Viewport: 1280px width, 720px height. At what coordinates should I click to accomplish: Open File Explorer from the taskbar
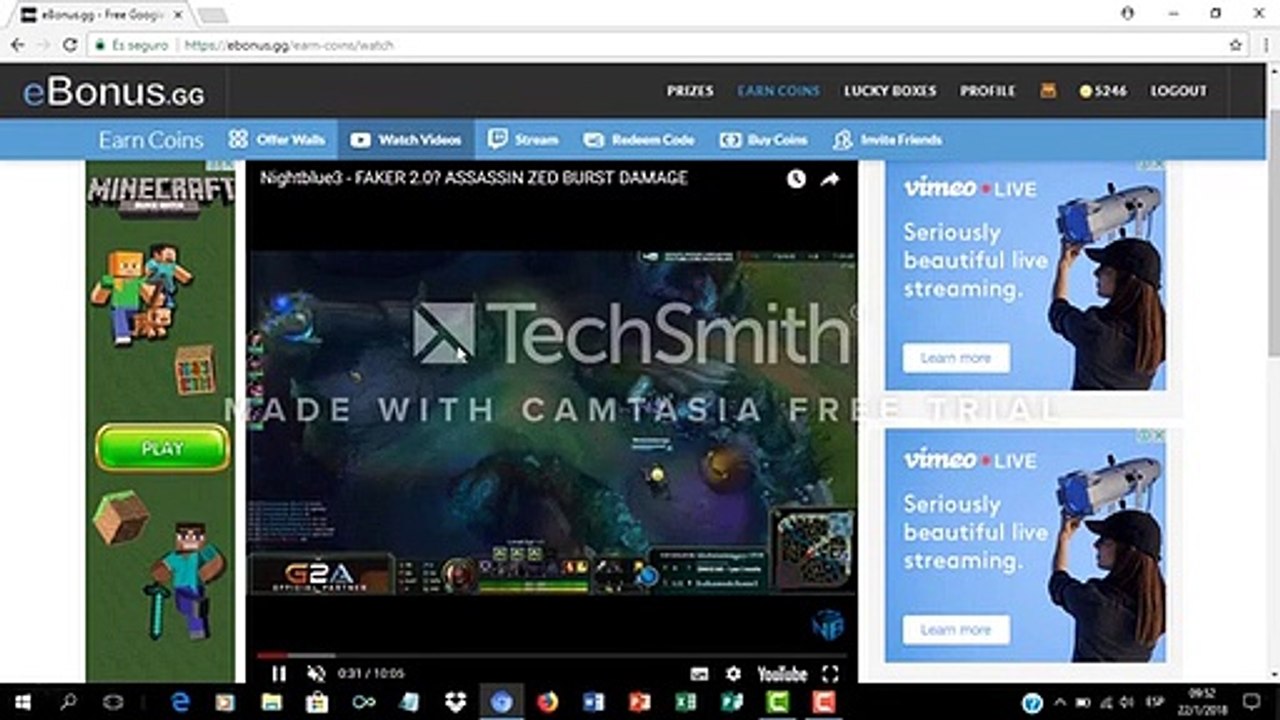[271, 702]
